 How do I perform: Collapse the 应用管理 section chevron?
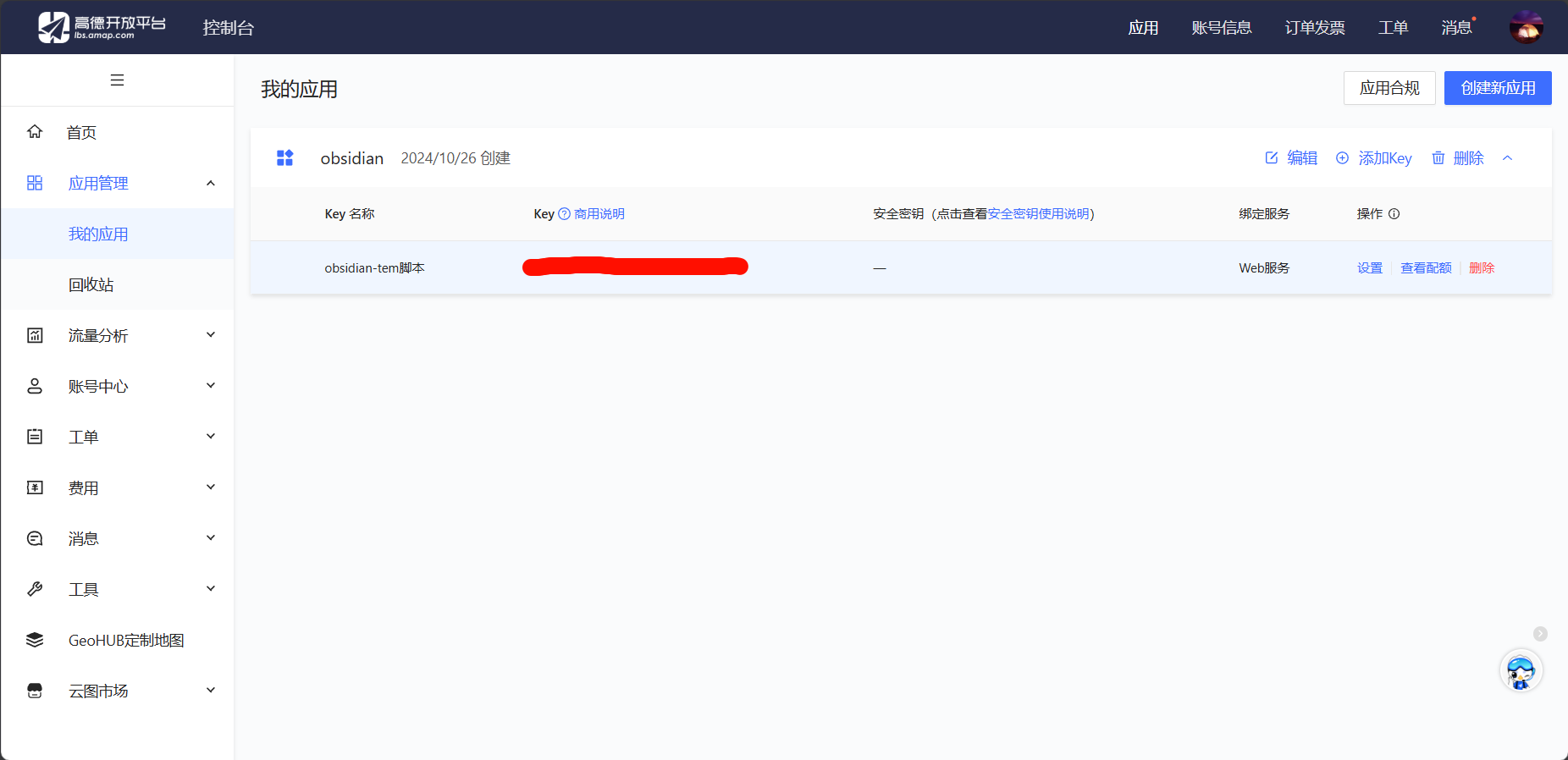point(211,183)
